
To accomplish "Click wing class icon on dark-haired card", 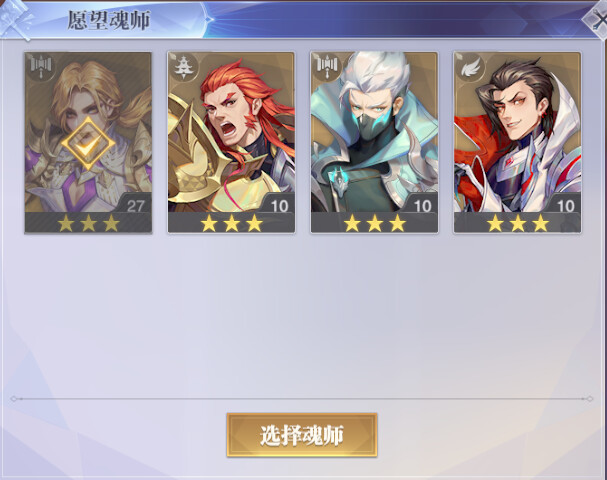I will [x=471, y=67].
